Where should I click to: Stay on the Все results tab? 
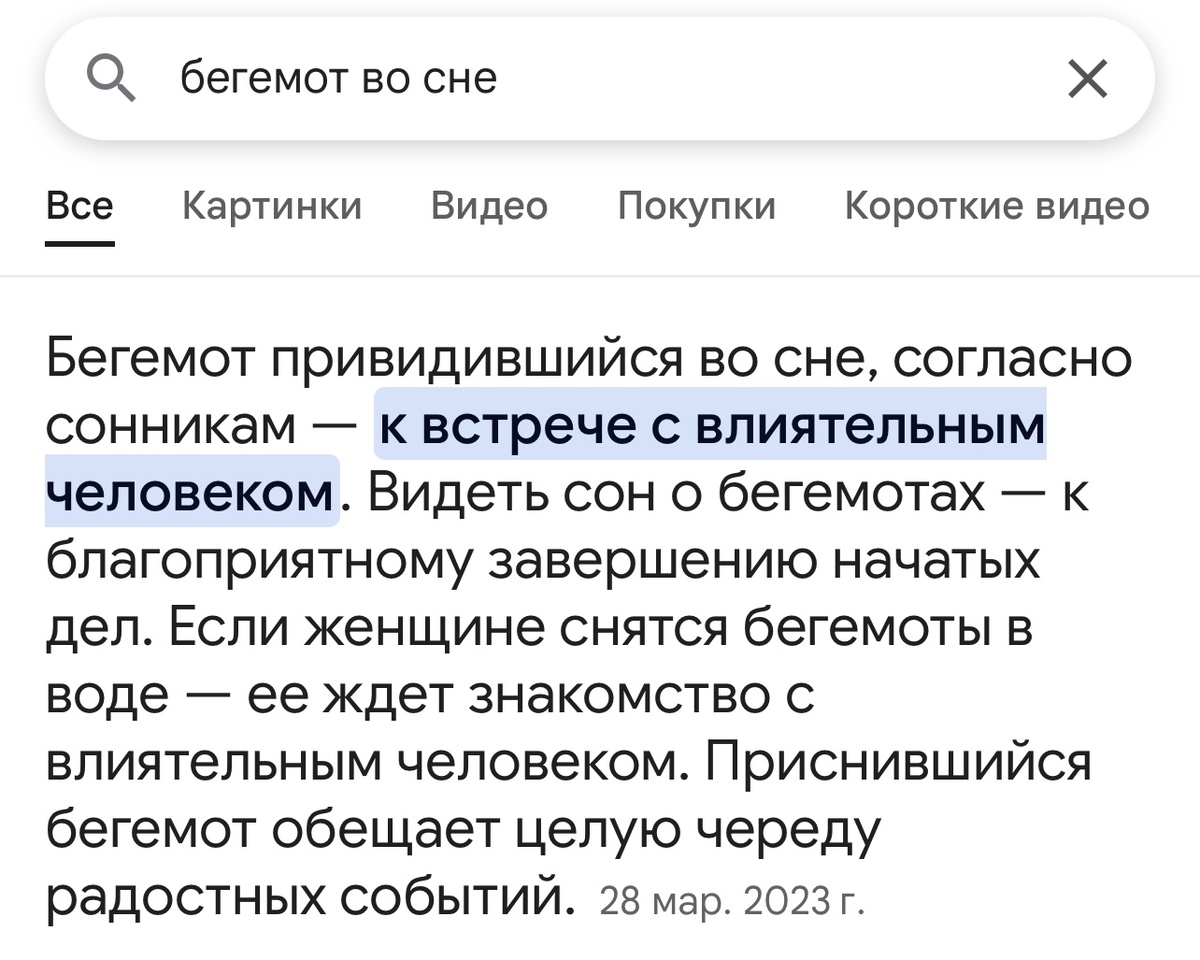pyautogui.click(x=81, y=206)
